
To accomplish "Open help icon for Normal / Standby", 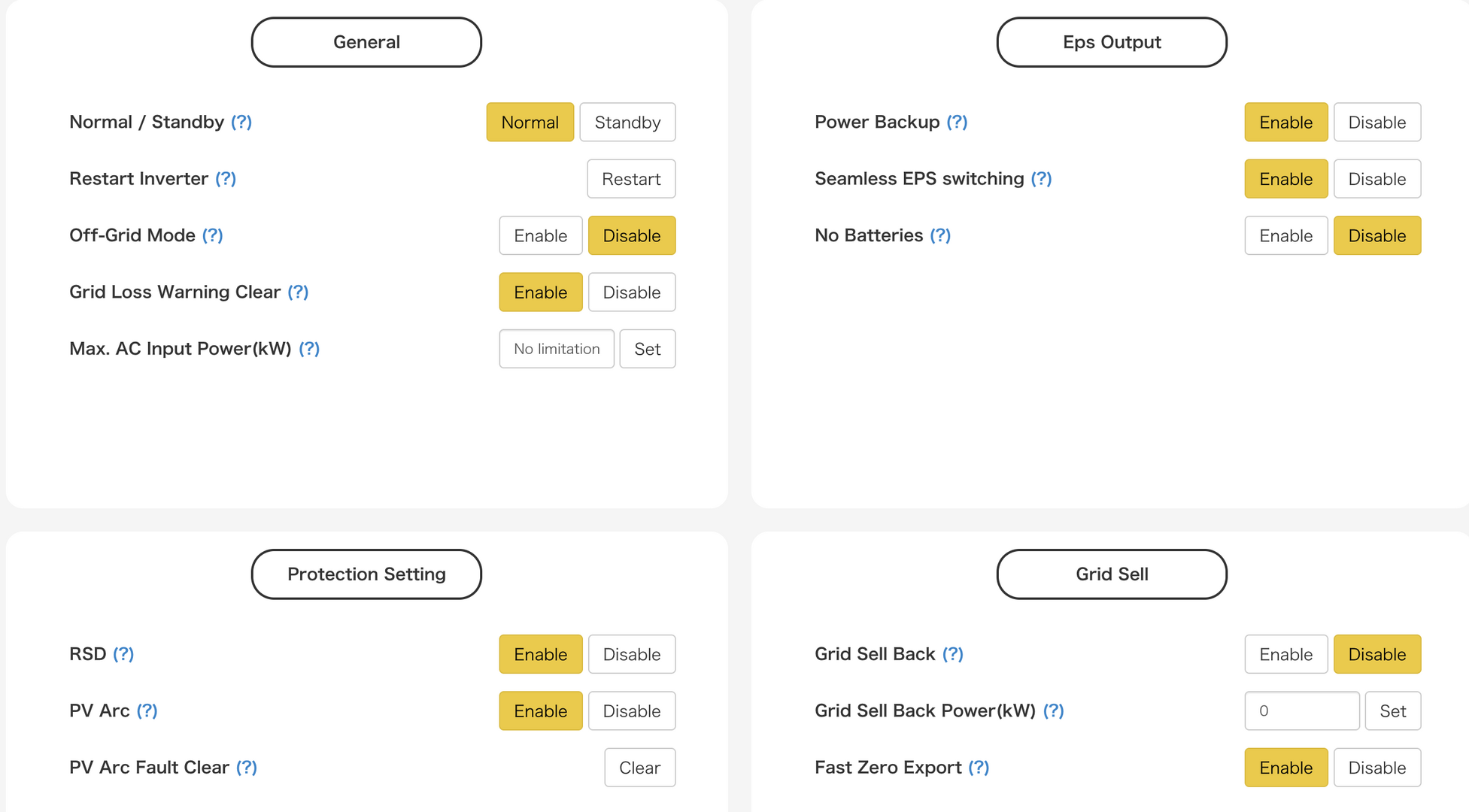I will [x=241, y=122].
